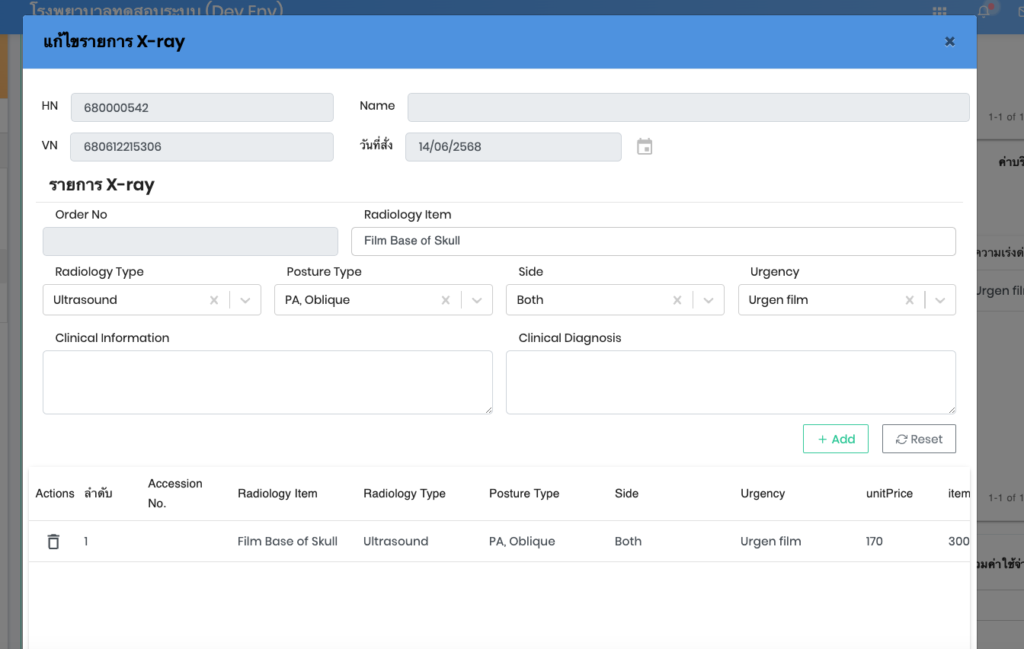Focus the Clinical Information text area

coord(267,382)
